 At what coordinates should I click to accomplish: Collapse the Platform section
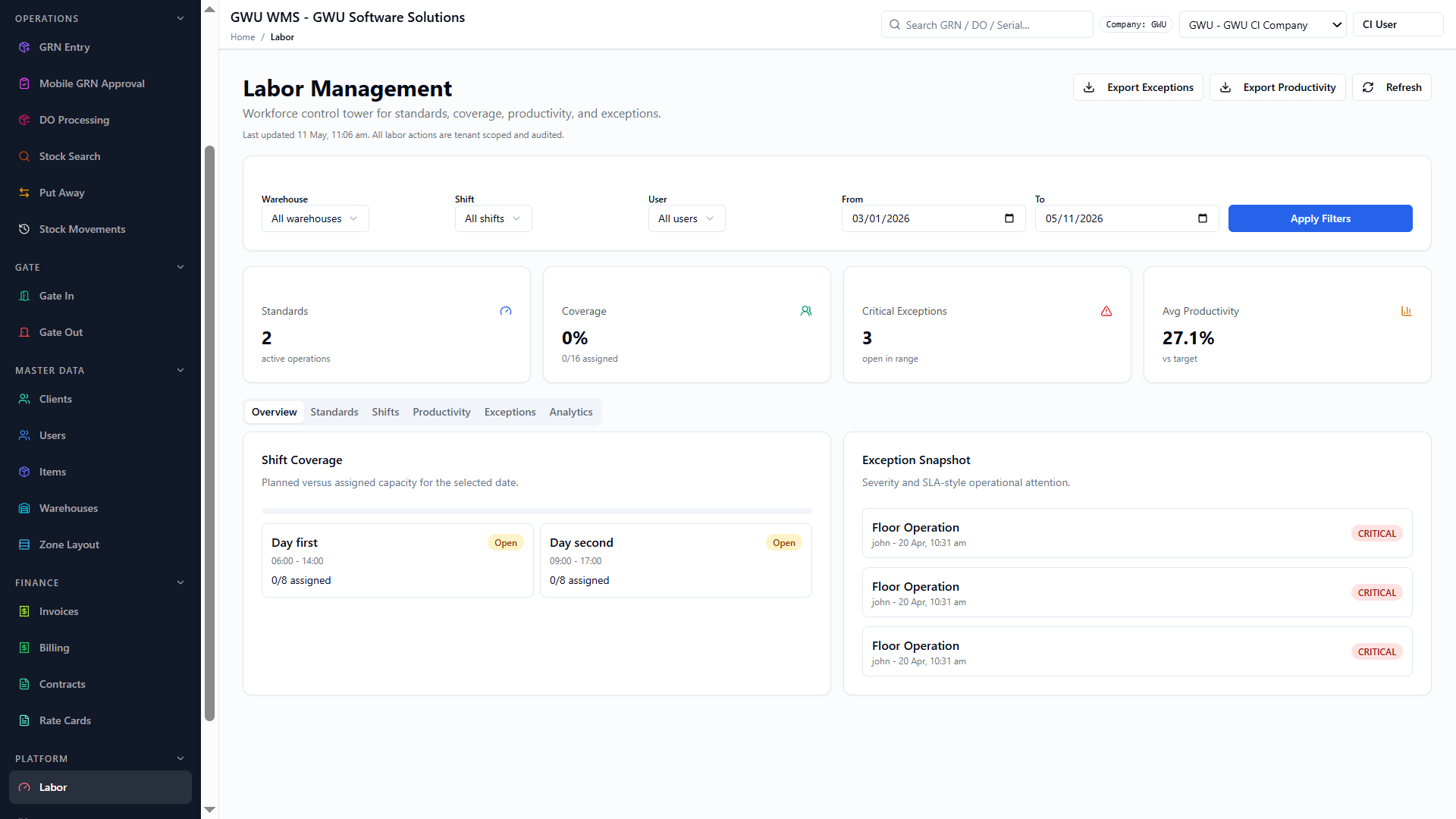(x=180, y=758)
